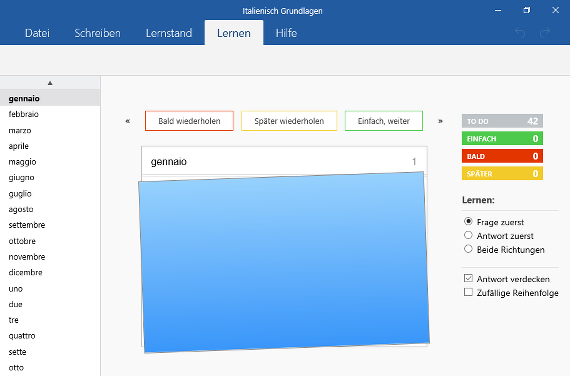Select marzo in the word list
This screenshot has width=570, height=376.
[50, 130]
